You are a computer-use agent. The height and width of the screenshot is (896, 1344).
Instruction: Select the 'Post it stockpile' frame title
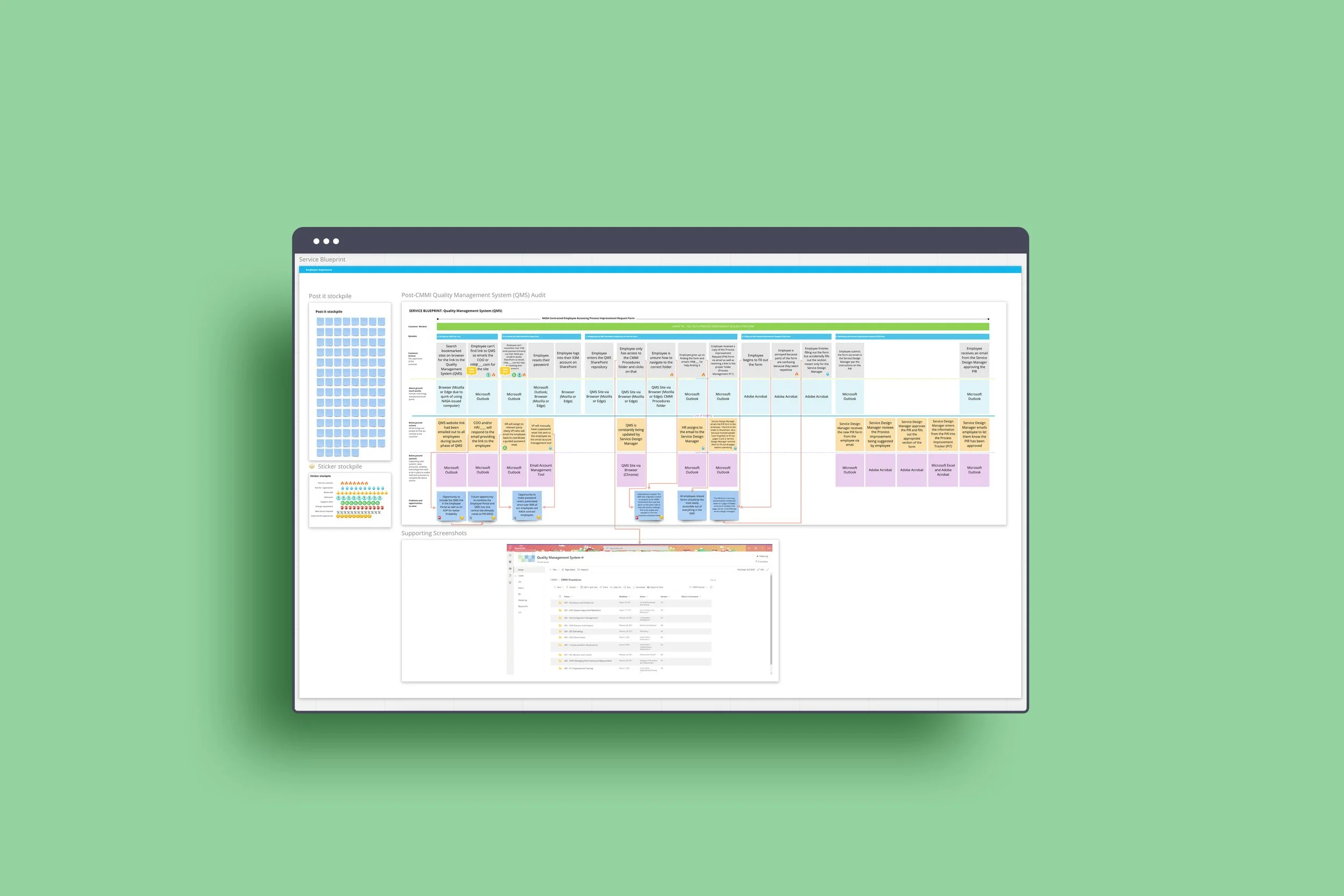330,296
